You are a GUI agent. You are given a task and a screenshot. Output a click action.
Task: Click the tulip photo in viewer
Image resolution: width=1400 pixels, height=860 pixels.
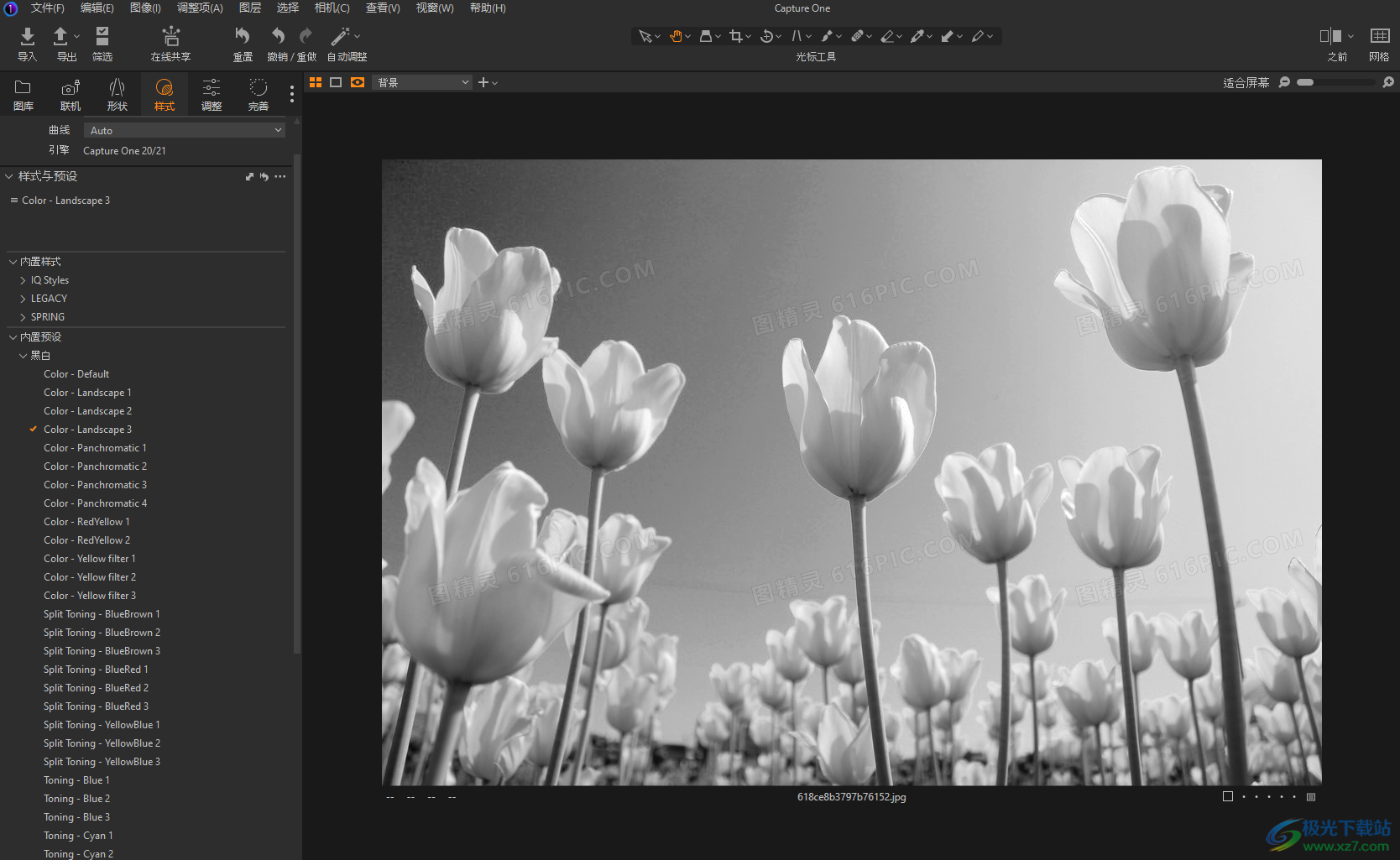[851, 472]
